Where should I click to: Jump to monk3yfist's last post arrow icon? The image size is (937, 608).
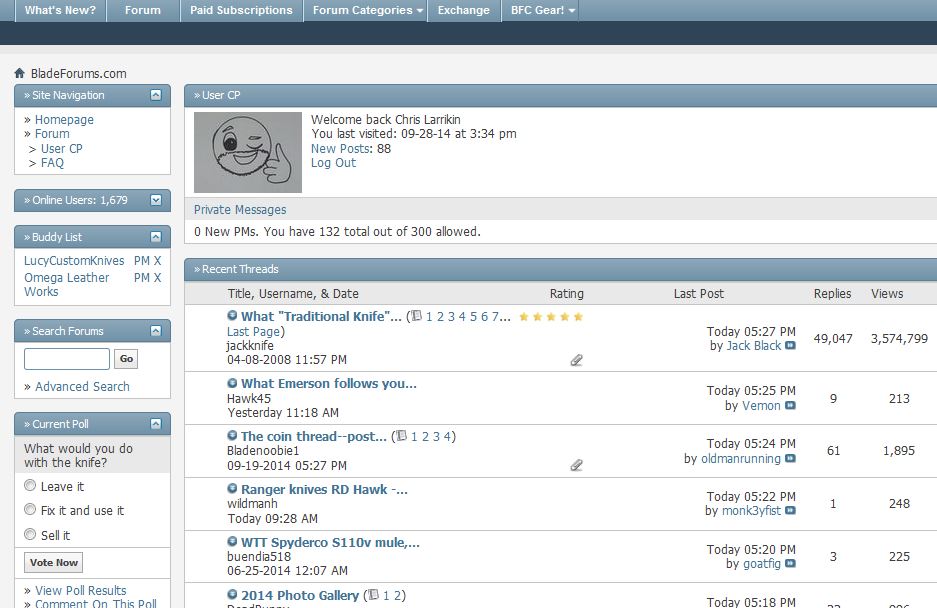point(791,511)
